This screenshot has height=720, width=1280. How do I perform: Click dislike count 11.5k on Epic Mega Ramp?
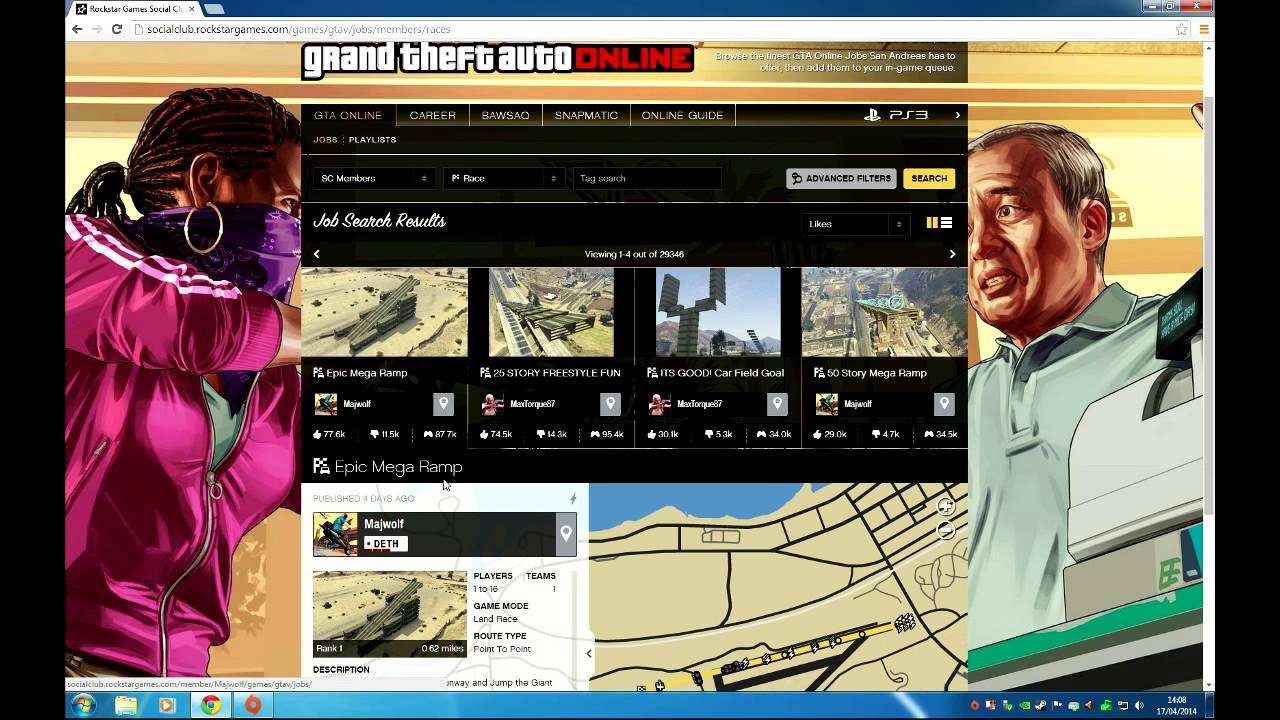384,434
